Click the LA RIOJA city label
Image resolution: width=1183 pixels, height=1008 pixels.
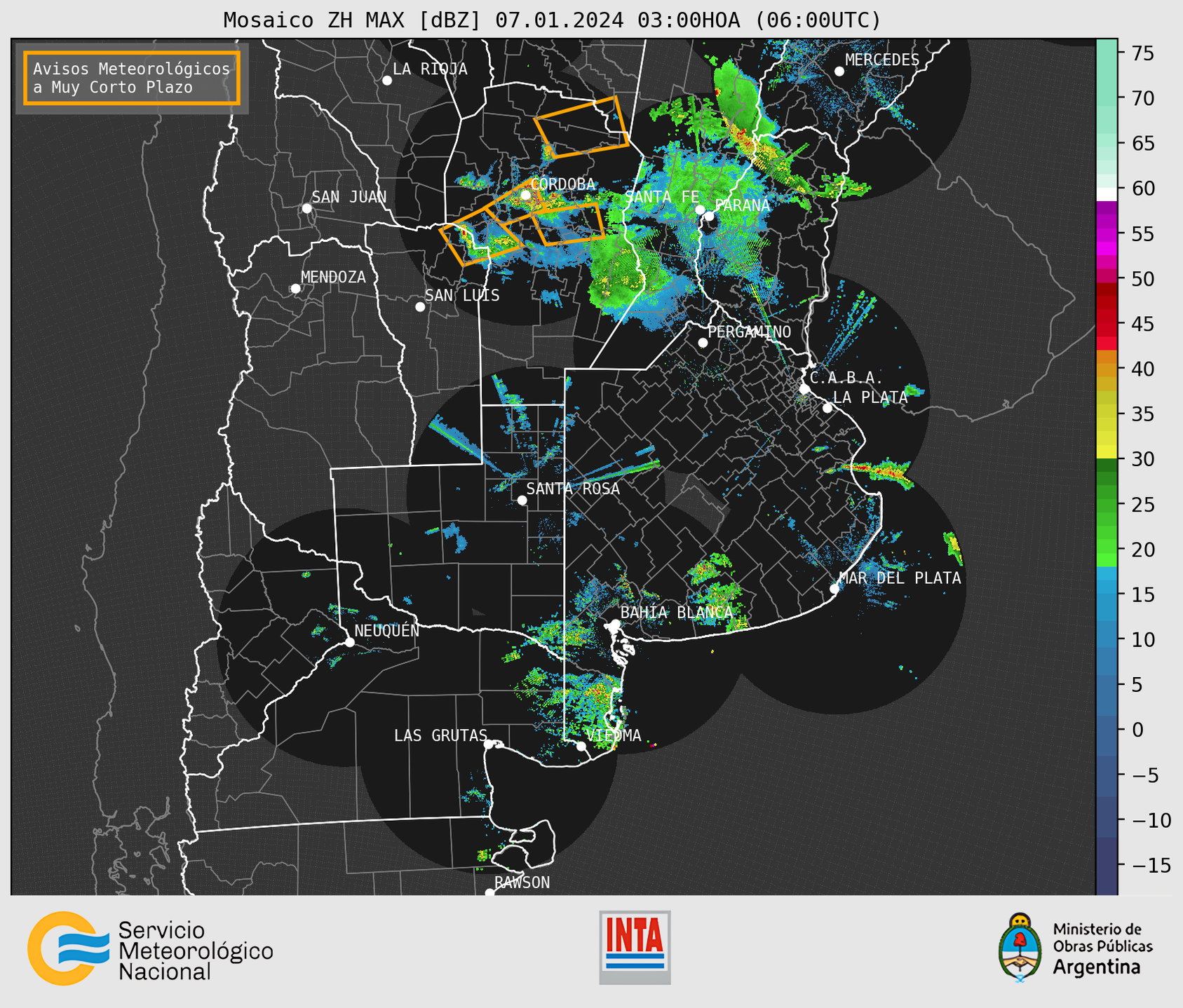[430, 69]
